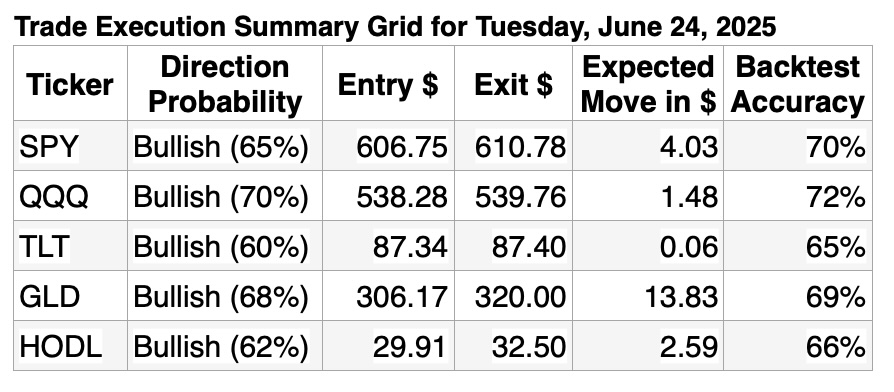
Task: Click the GLD ticker cell
Action: (x=70, y=296)
